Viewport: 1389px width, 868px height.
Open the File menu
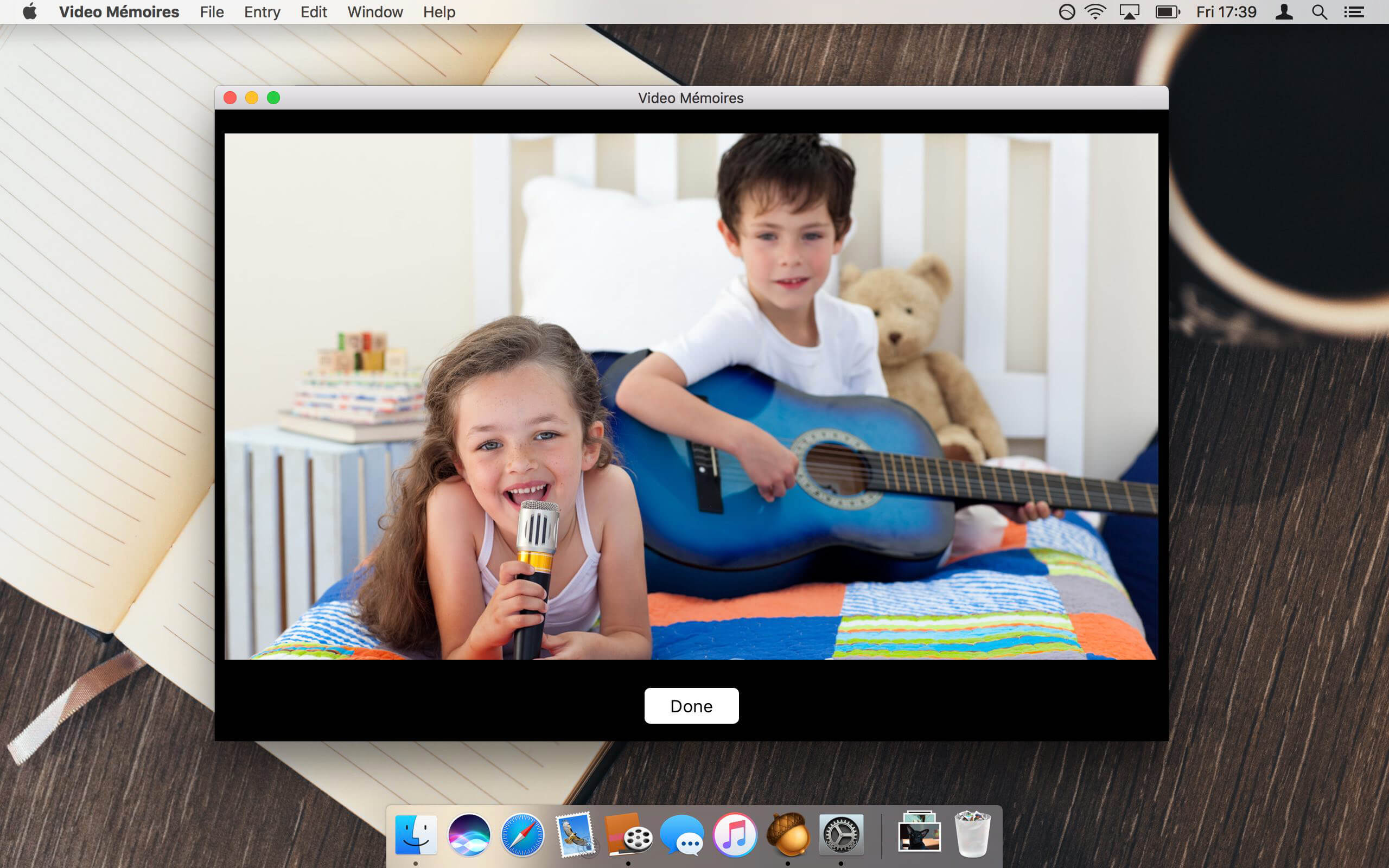pos(211,12)
